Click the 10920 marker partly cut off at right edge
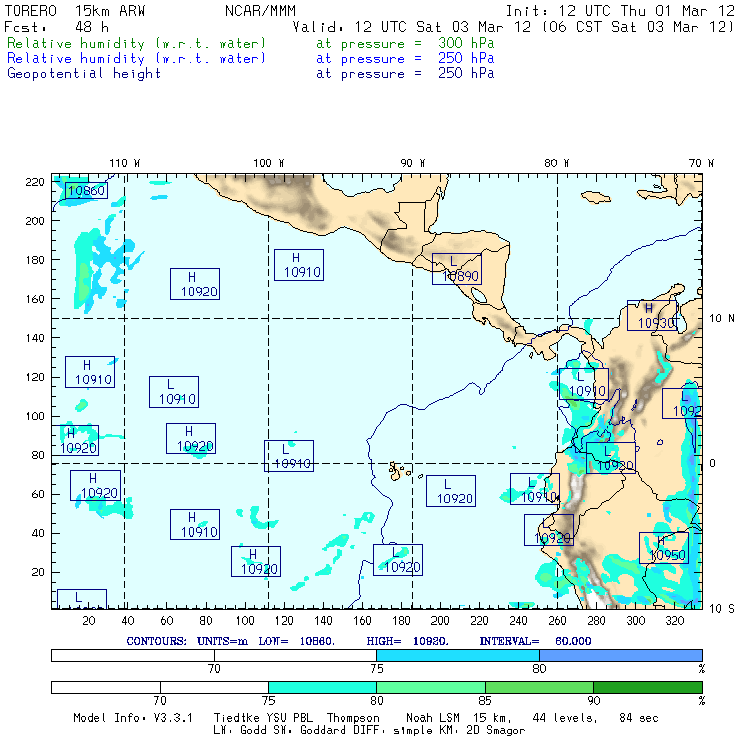Screen dimensions: 740x740 tap(682, 403)
